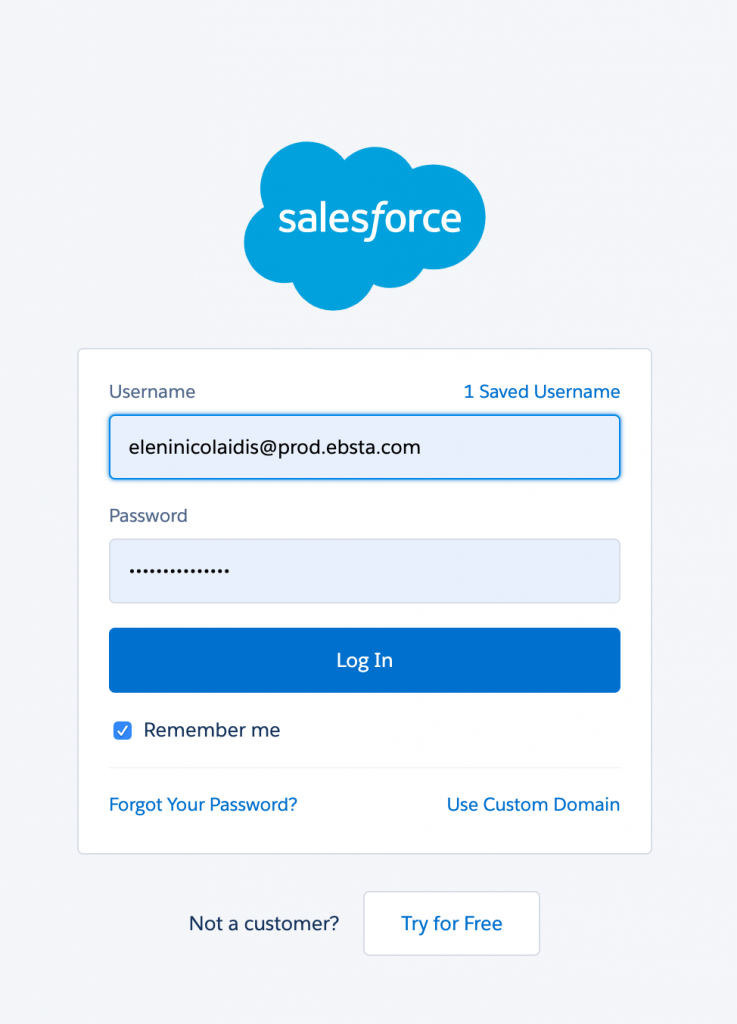
Task: Click the Not a customer text
Action: click(264, 923)
